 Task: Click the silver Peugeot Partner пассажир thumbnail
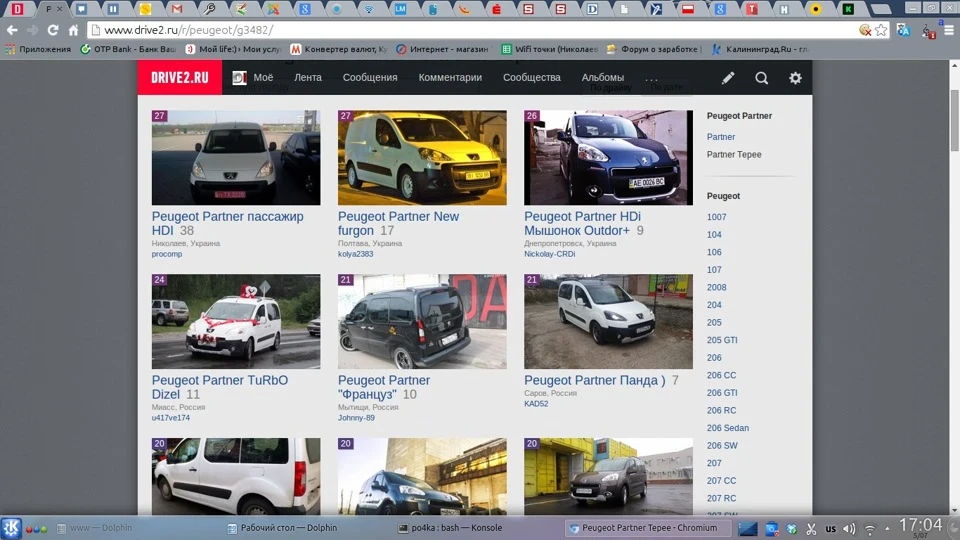coord(236,157)
